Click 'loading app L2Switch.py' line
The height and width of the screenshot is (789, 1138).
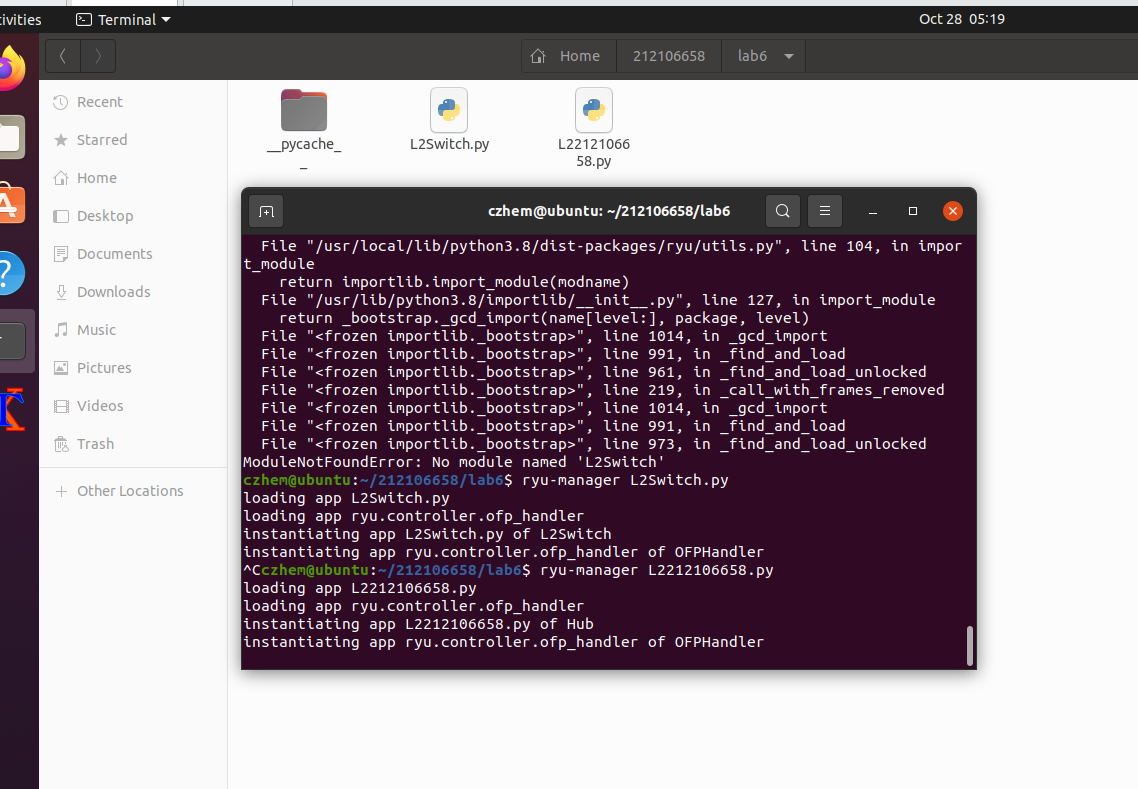point(346,499)
